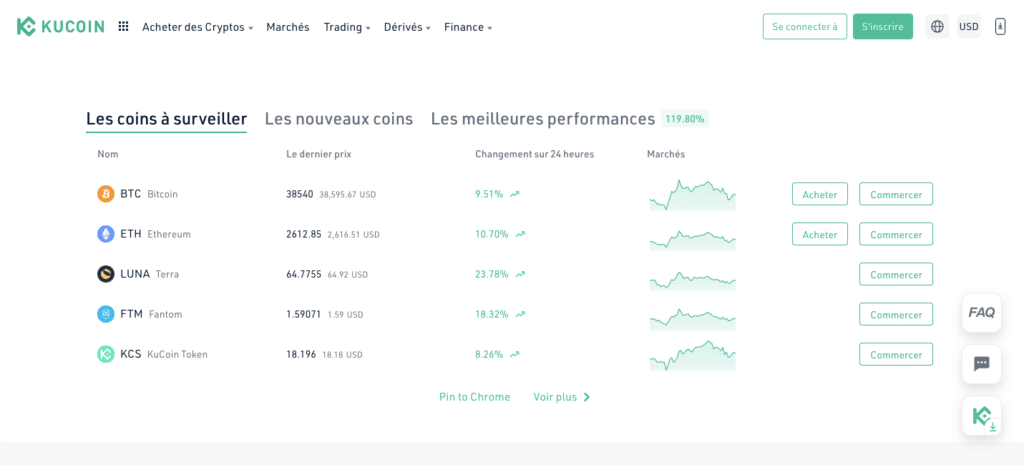Click the Nom column header
Screen dimensions: 1024x465
(108, 154)
